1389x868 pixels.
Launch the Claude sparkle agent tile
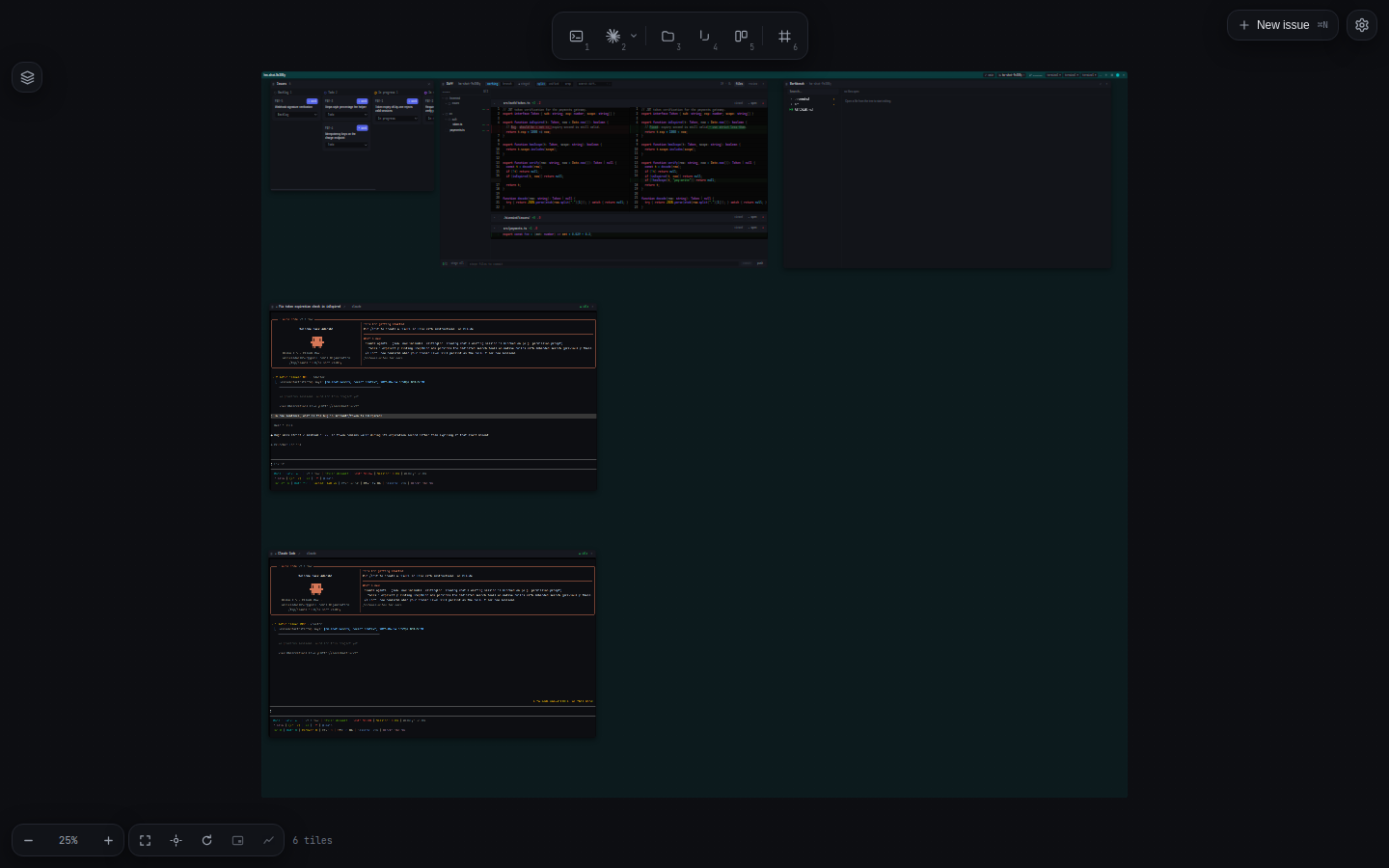click(x=613, y=37)
